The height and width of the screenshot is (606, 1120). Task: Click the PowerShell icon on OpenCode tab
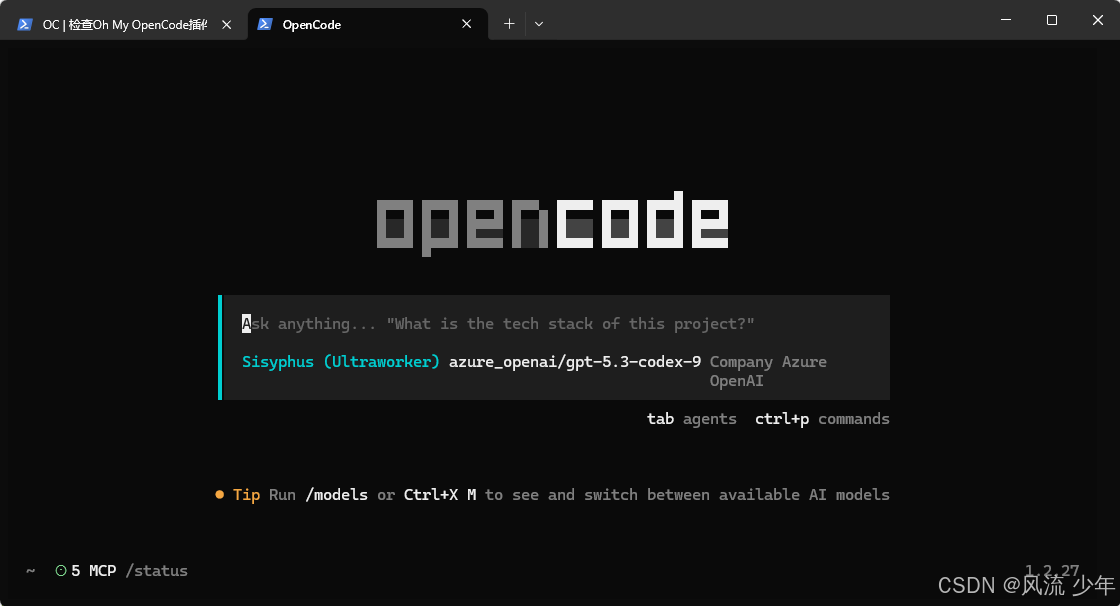point(265,24)
